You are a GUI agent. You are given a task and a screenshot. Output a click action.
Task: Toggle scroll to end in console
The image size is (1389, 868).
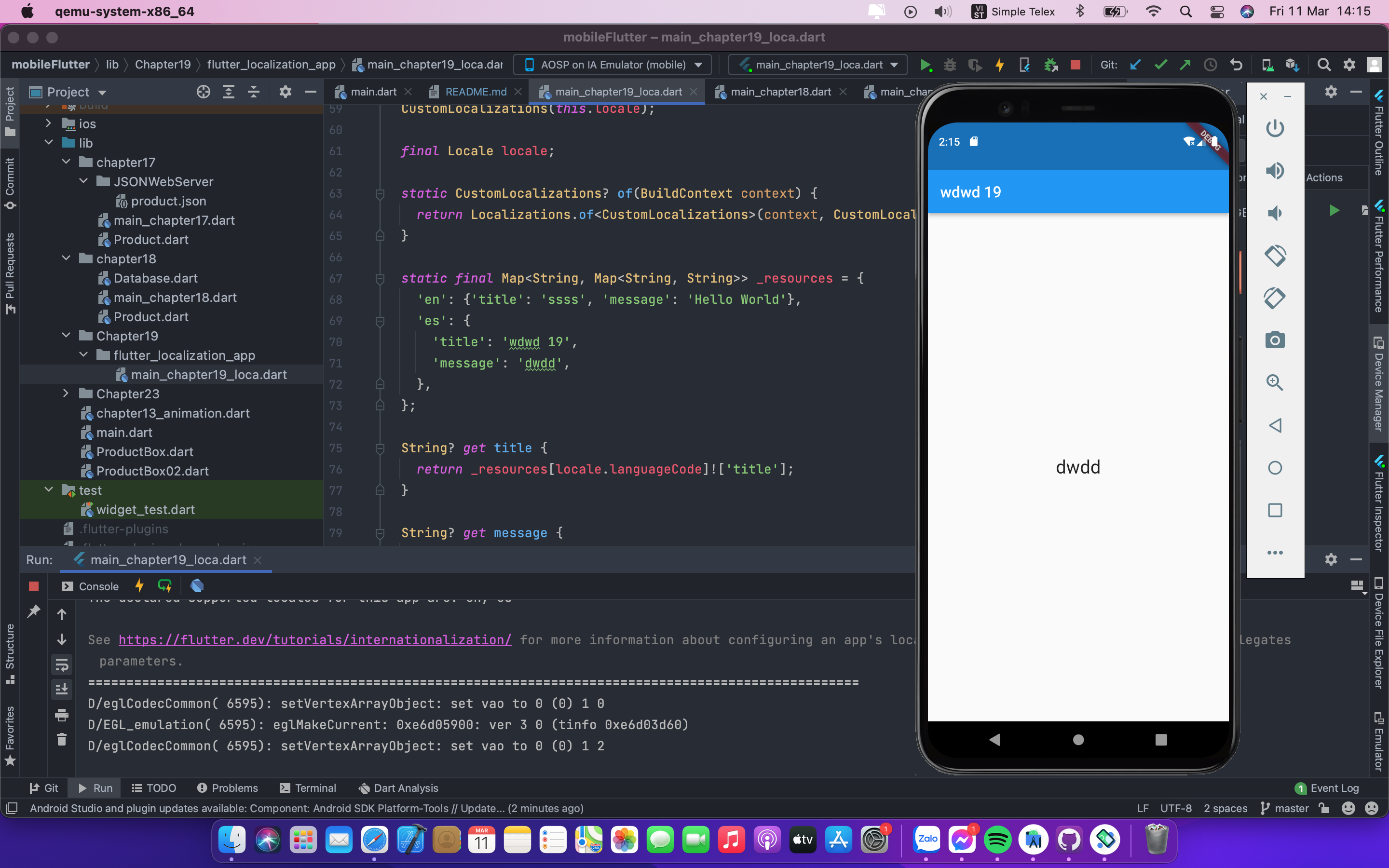(62, 689)
